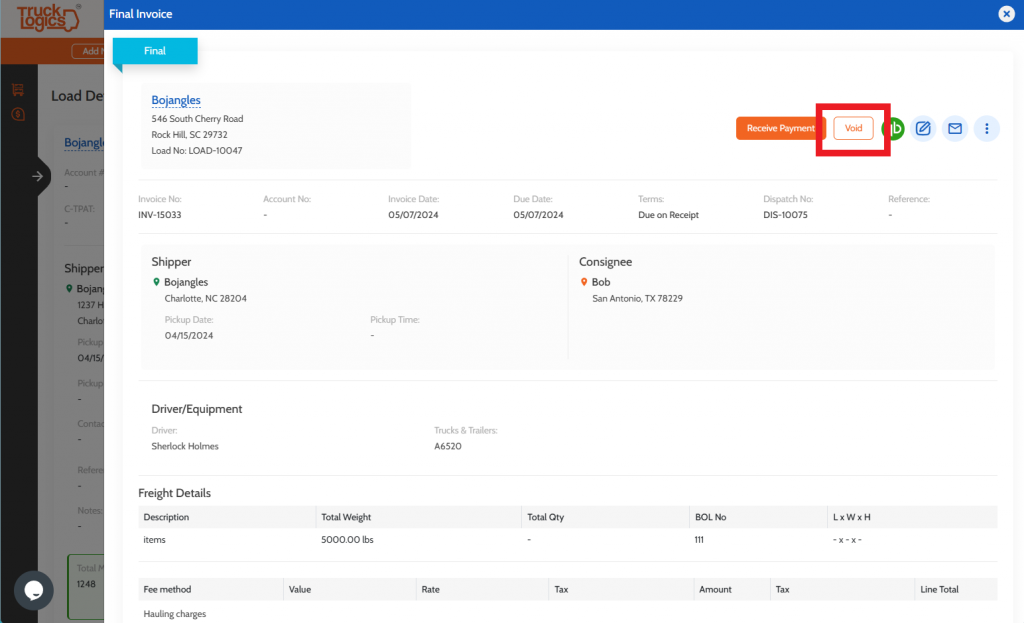This screenshot has height=623, width=1024.
Task: Select the Final tab
Action: [155, 51]
